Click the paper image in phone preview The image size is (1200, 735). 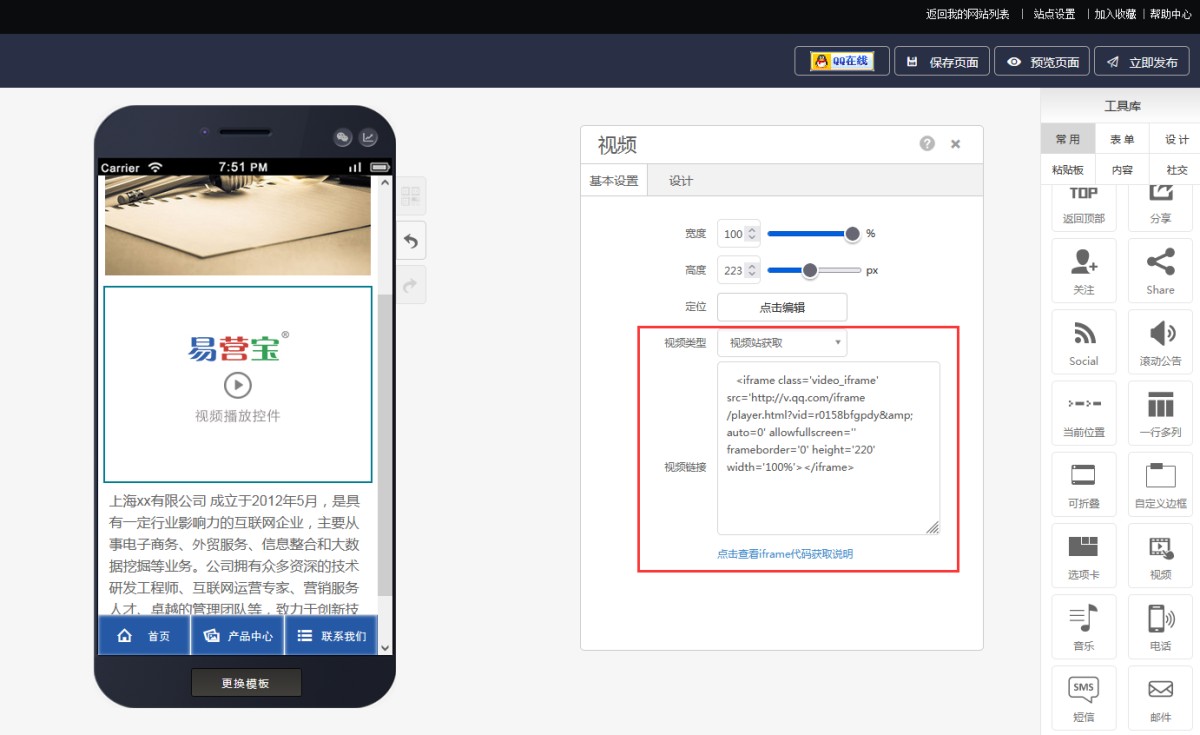[238, 226]
